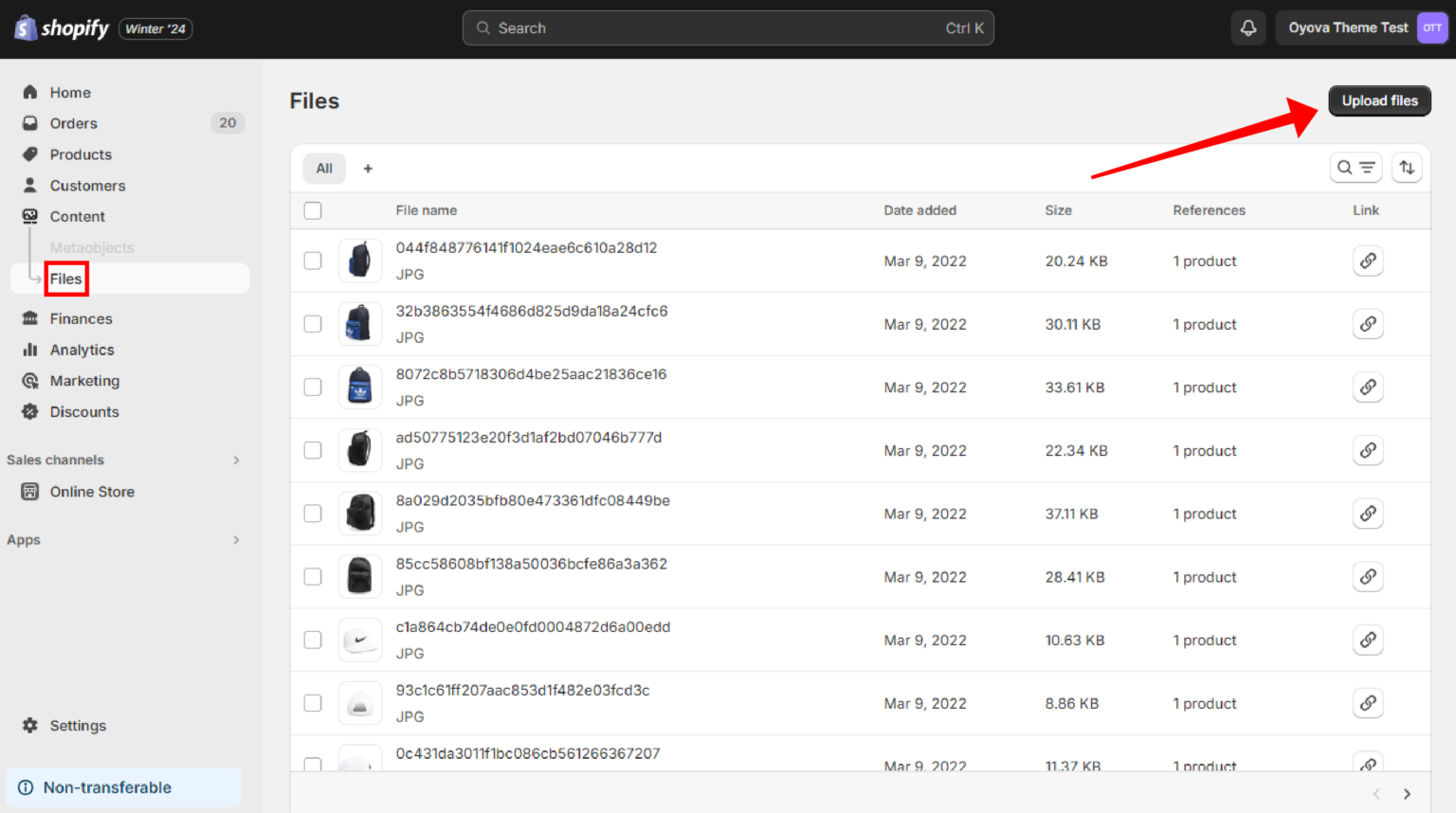Tick the checkbox for 8072c8b5718306d4be25aac21836ce16
This screenshot has height=813, width=1456.
313,387
